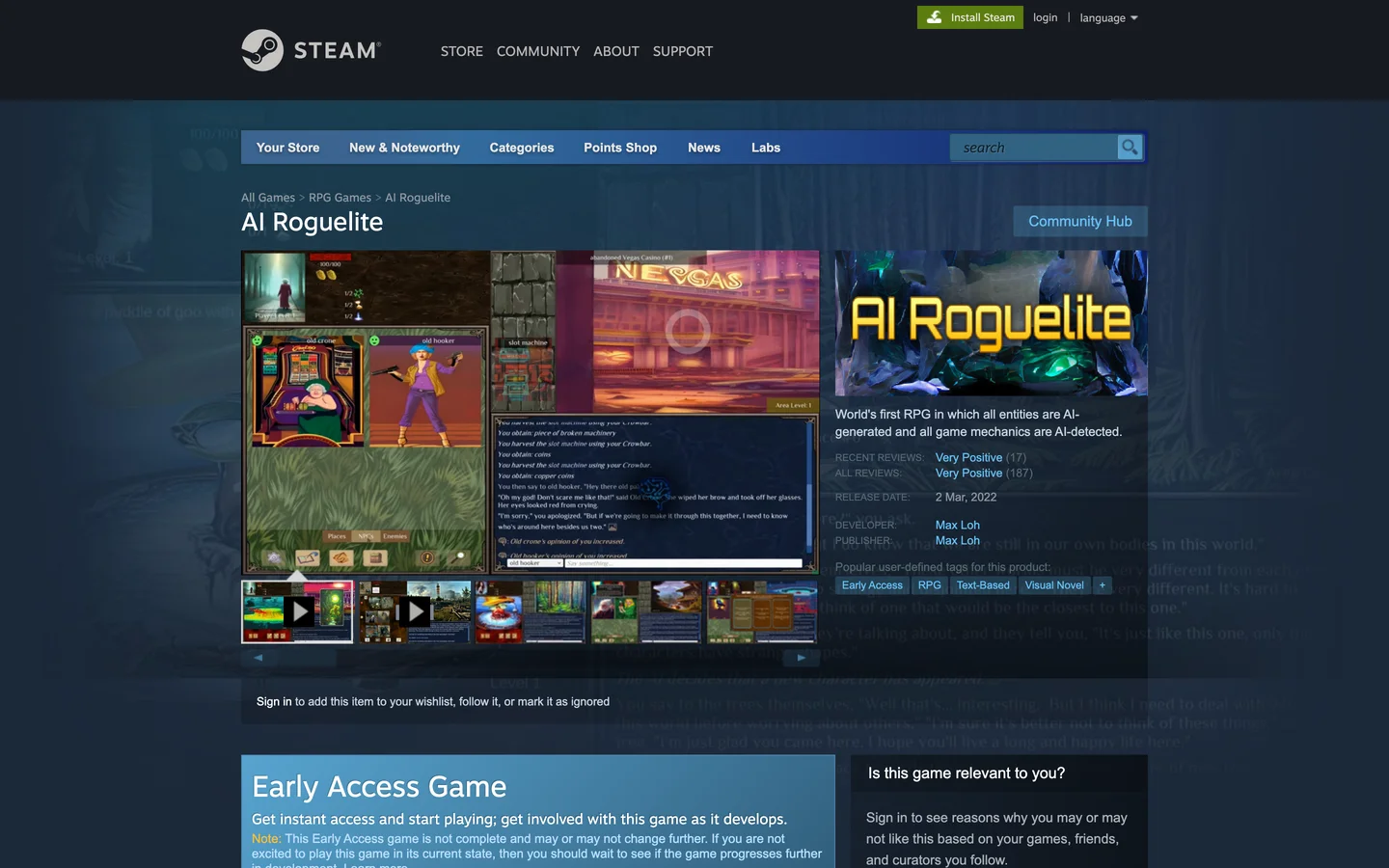This screenshot has height=868, width=1389.
Task: Select the third screenshot thumbnail
Action: 531,611
